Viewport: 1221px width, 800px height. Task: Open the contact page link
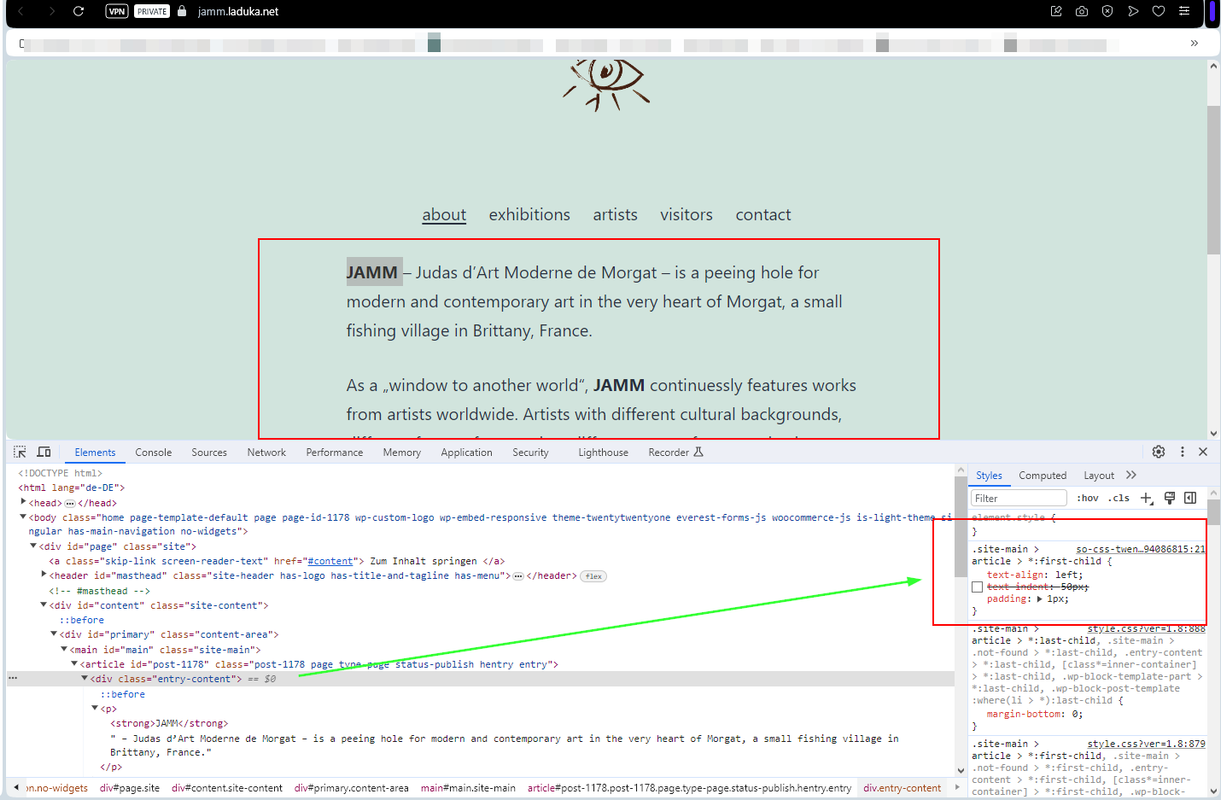click(x=763, y=215)
